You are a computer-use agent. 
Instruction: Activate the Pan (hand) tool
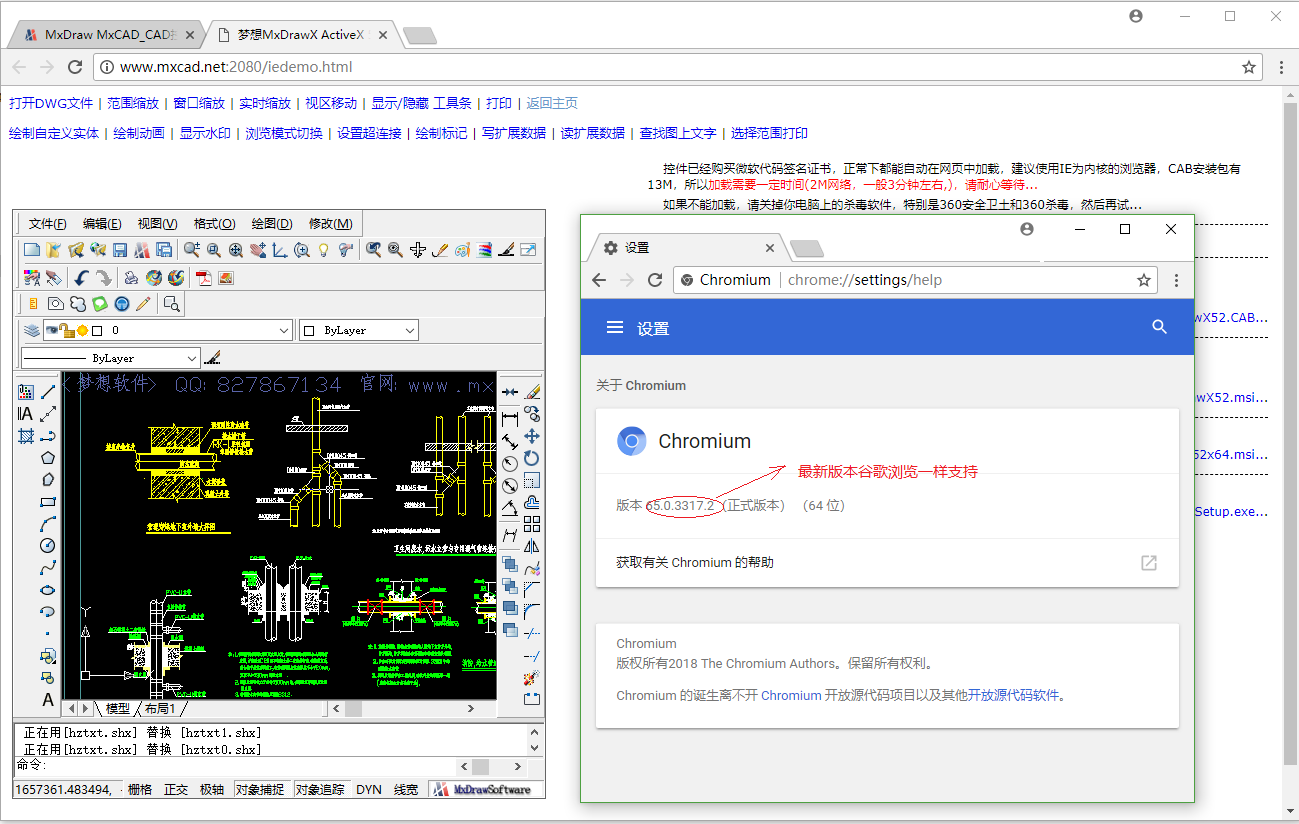(x=258, y=250)
